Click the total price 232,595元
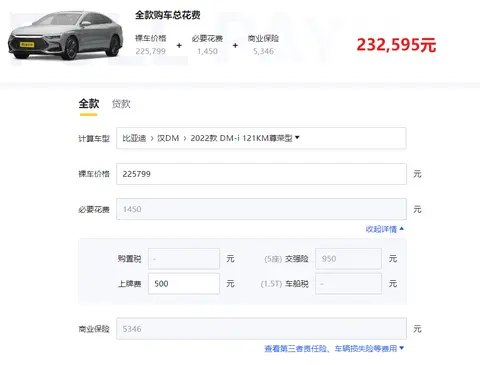This screenshot has height=365, width=480. [396, 45]
